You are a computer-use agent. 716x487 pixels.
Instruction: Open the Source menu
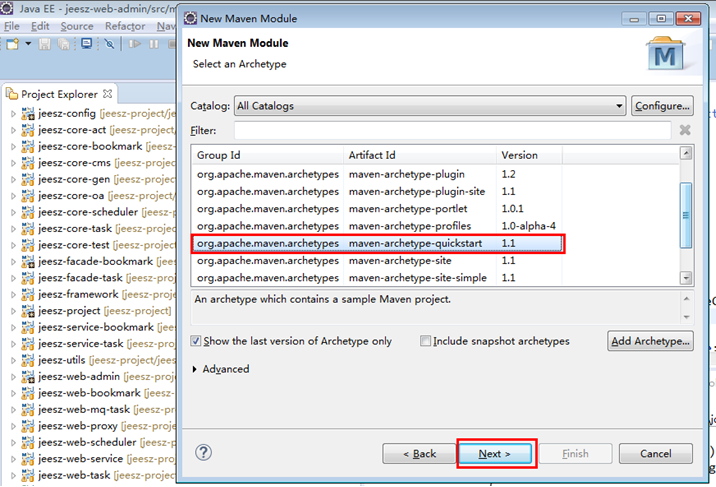[77, 26]
